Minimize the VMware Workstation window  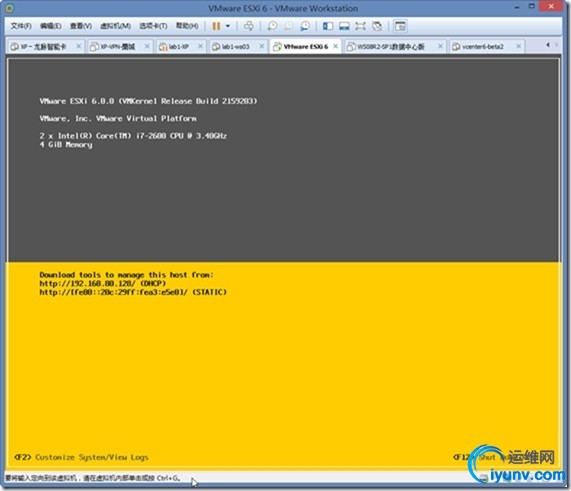pyautogui.click(x=517, y=7)
